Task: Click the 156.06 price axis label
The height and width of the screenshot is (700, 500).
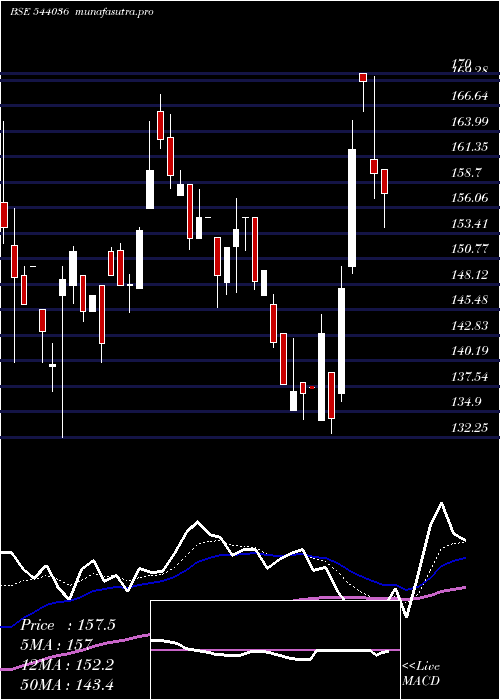Action: 469,198
